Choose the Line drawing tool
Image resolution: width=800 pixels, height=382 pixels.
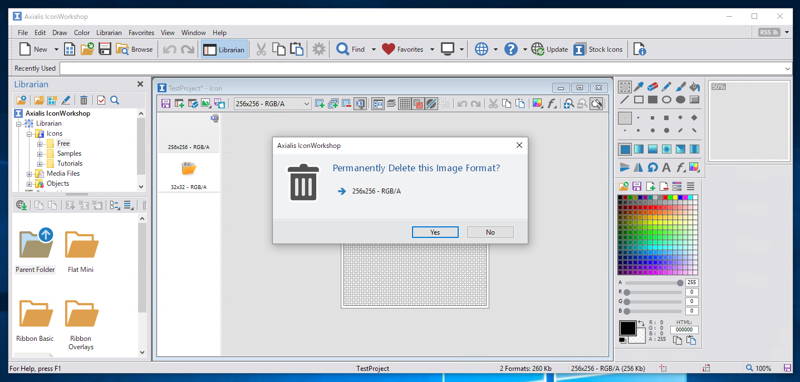tap(624, 100)
